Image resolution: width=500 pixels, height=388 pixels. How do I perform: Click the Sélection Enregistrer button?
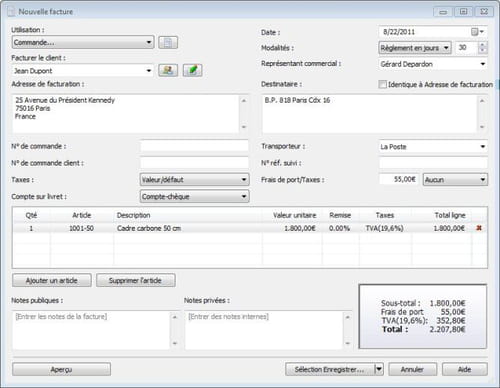pos(330,369)
